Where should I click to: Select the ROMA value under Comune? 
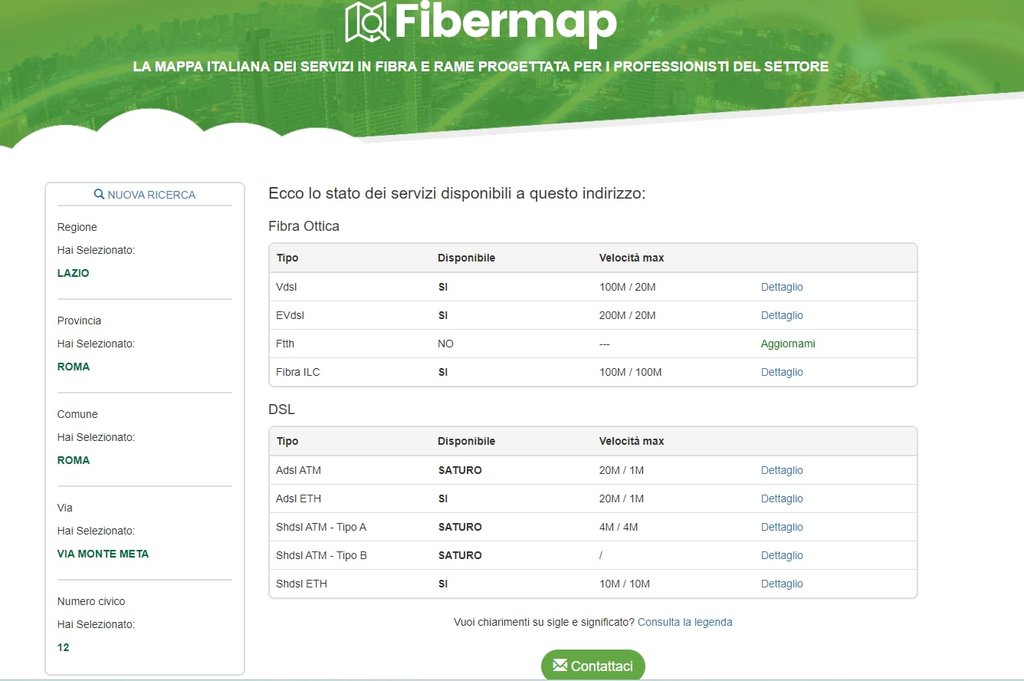coord(73,460)
